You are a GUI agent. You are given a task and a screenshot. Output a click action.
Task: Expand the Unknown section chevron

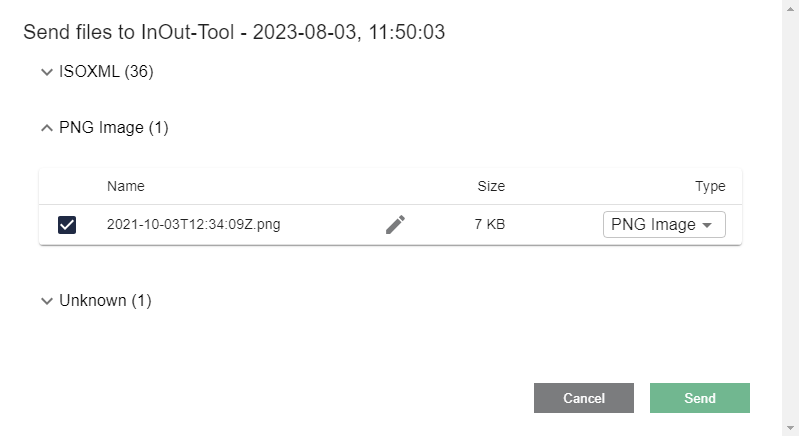click(x=47, y=301)
